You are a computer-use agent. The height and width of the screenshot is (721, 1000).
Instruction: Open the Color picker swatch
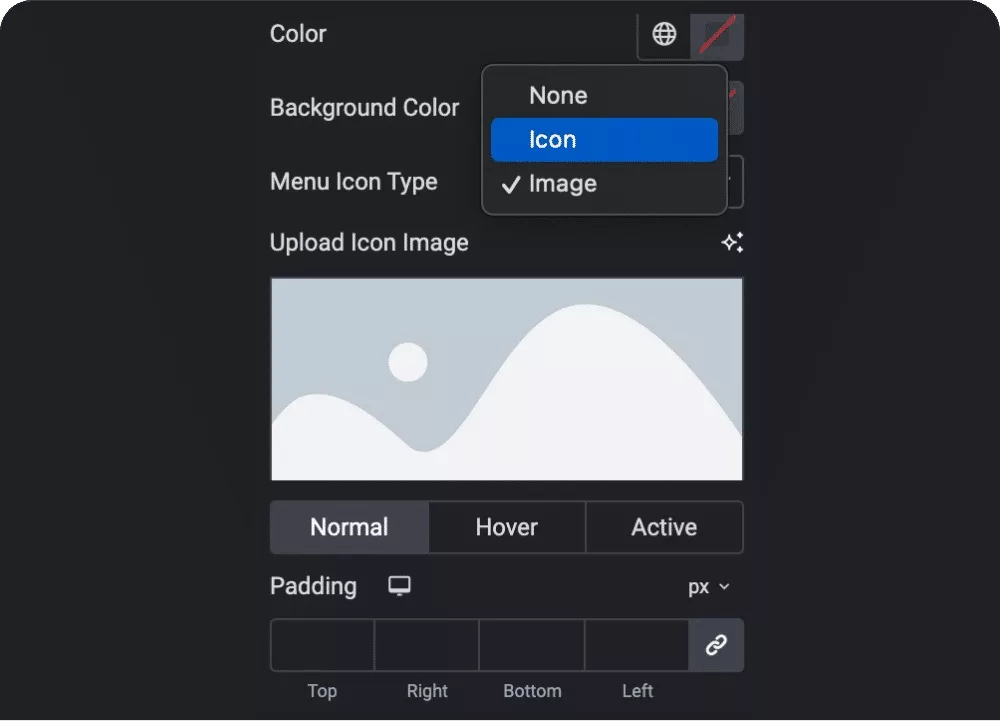717,35
